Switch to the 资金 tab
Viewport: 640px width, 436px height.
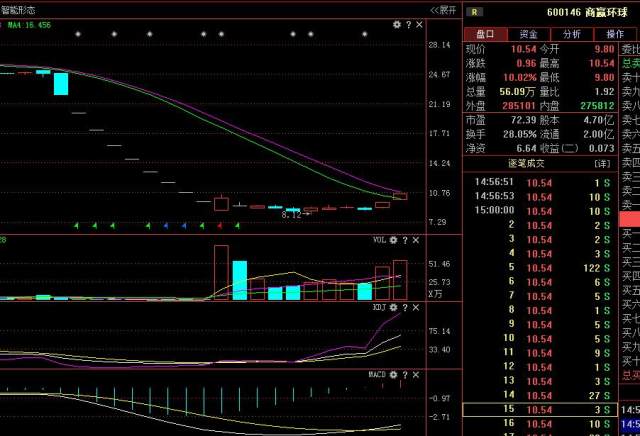click(x=529, y=34)
